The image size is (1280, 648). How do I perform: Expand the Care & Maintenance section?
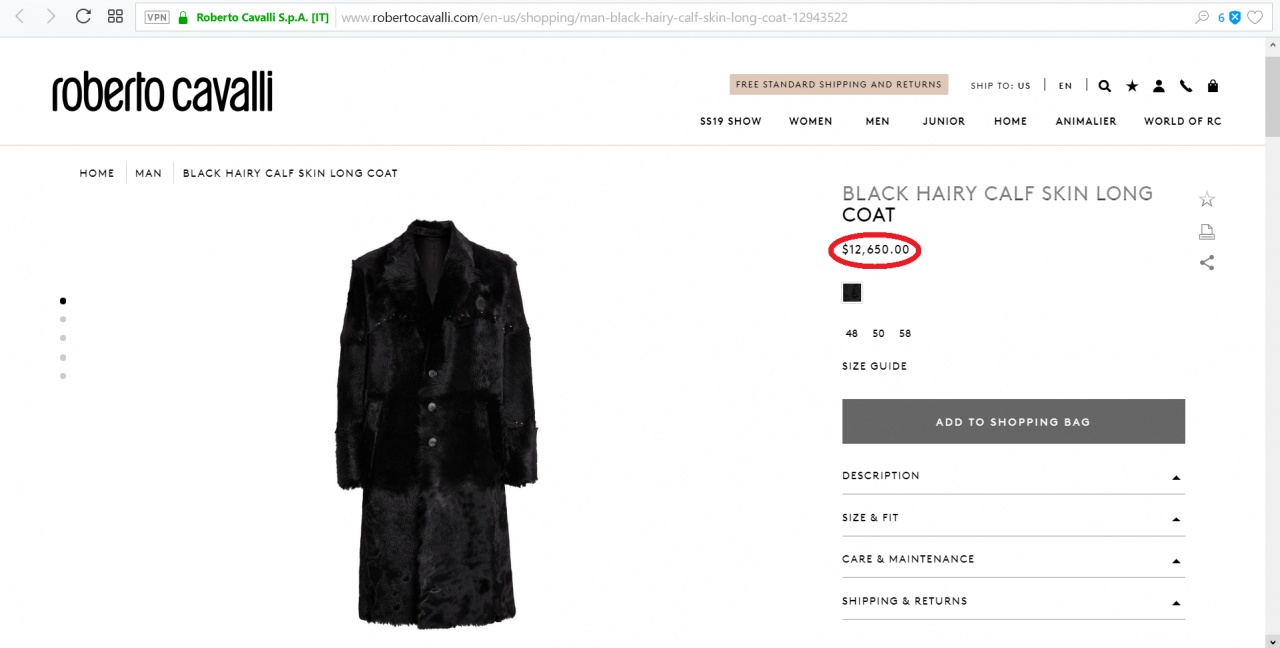[1013, 559]
